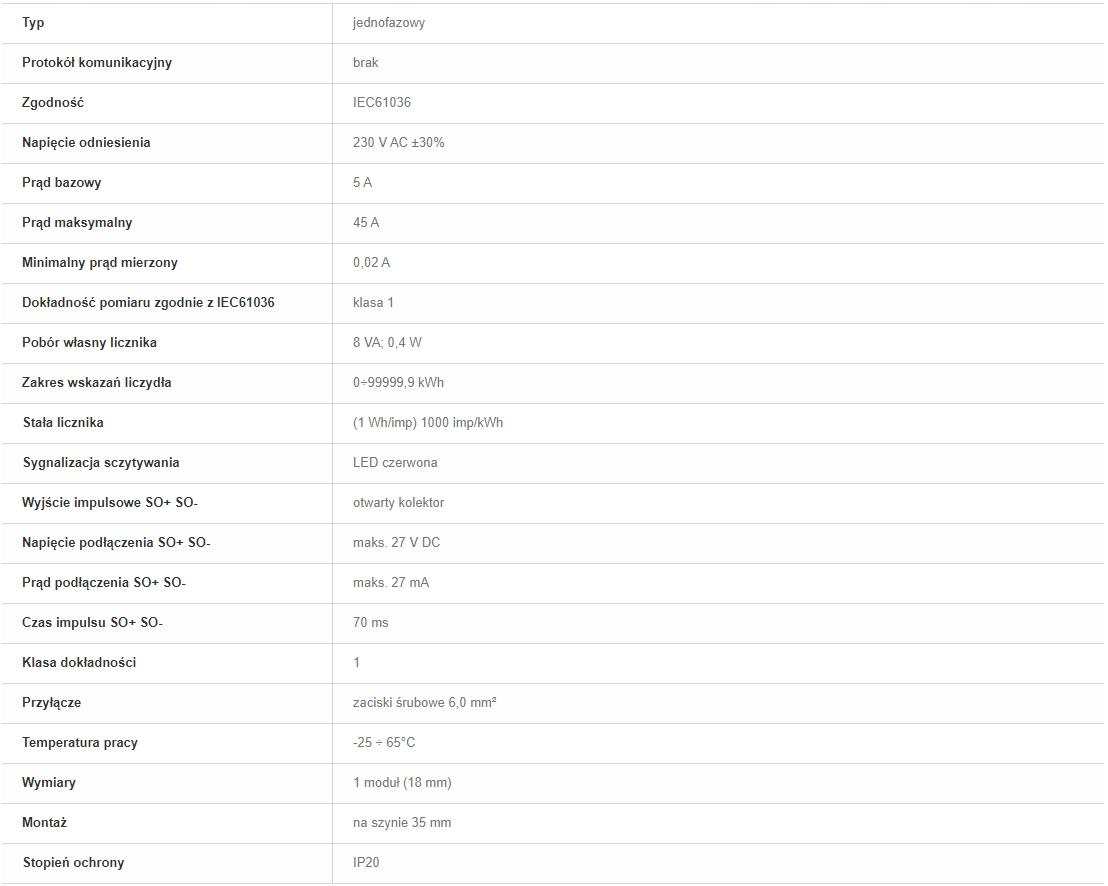Click 'Minimalny prąd mierzony' label
This screenshot has width=1108, height=886.
(x=100, y=263)
